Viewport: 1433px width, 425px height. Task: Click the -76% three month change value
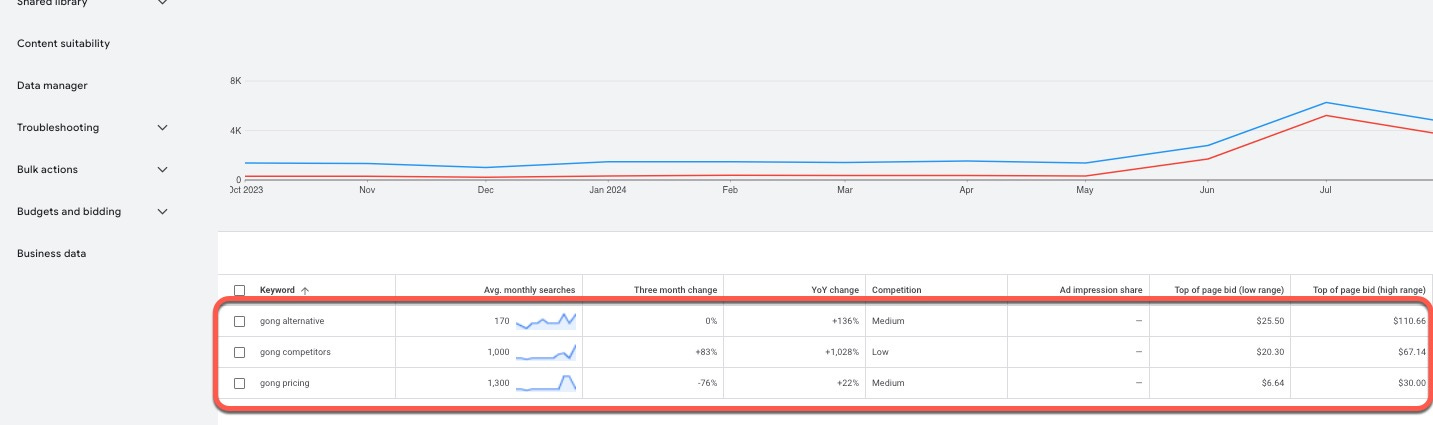pyautogui.click(x=707, y=383)
